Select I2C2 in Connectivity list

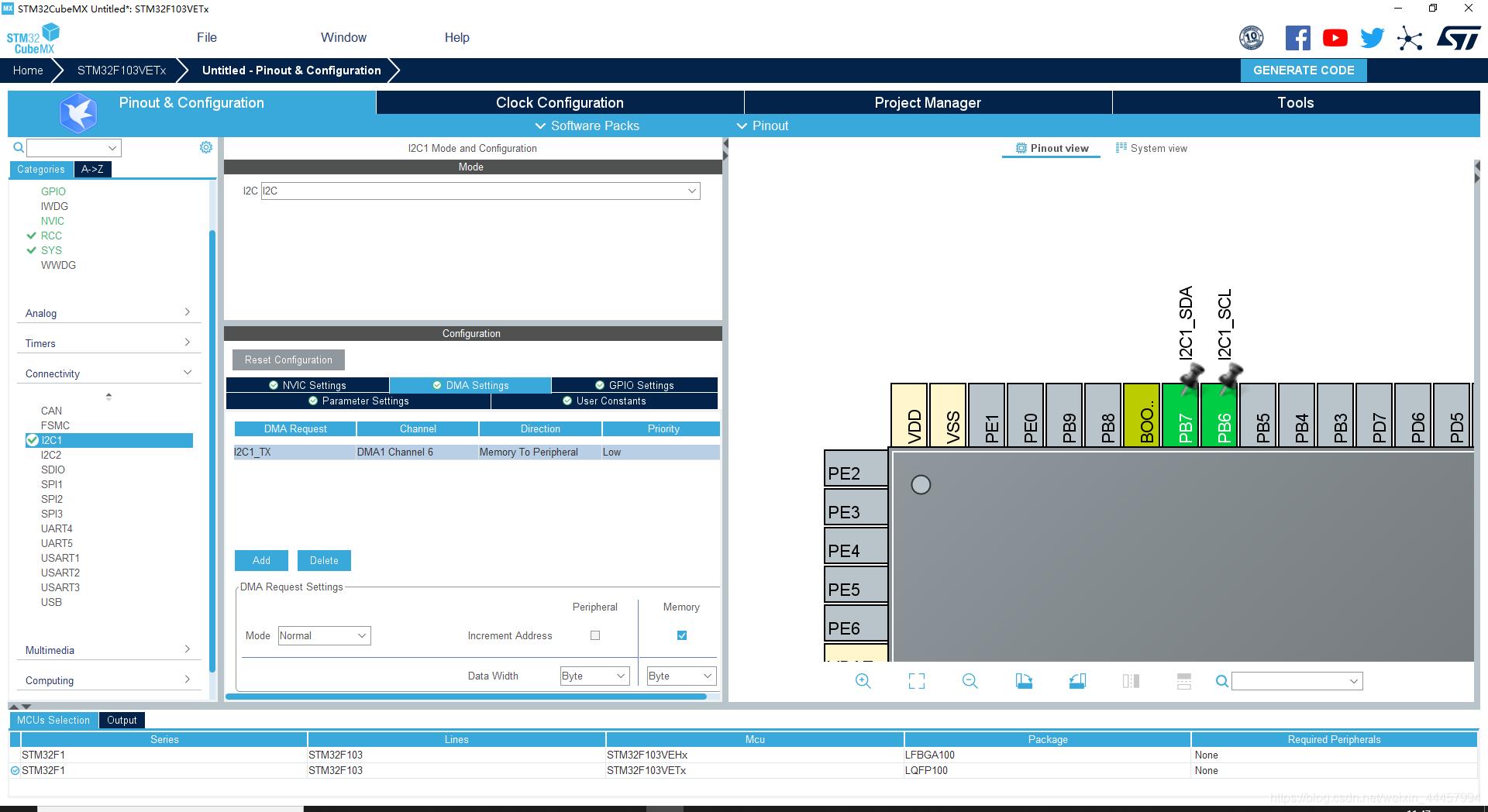[x=51, y=455]
